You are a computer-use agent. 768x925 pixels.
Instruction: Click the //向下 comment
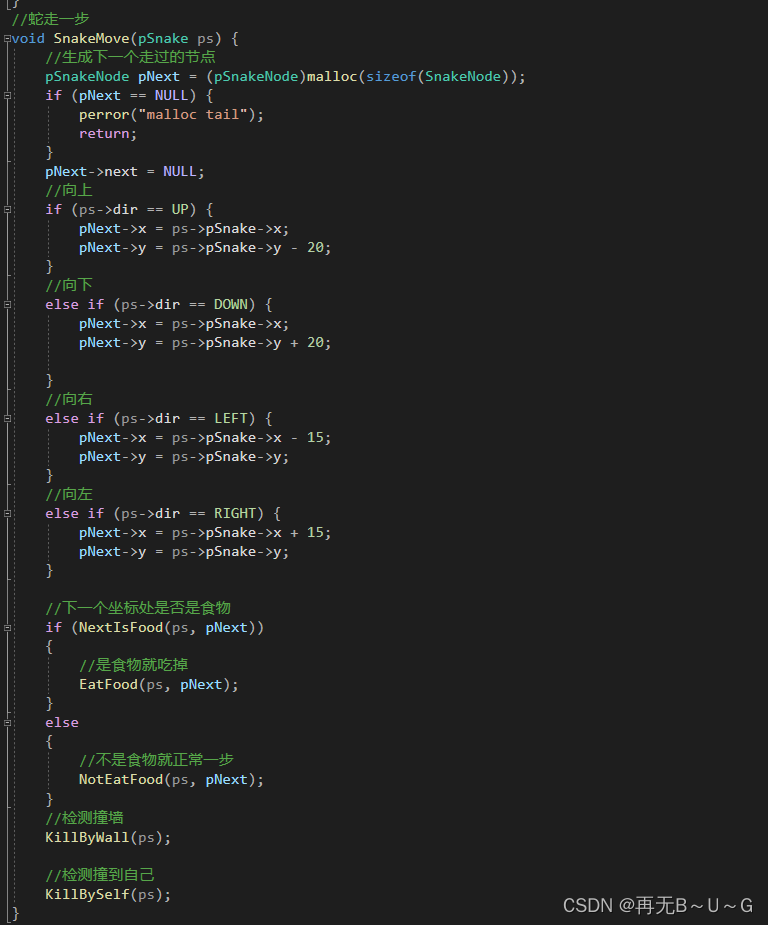(x=69, y=286)
